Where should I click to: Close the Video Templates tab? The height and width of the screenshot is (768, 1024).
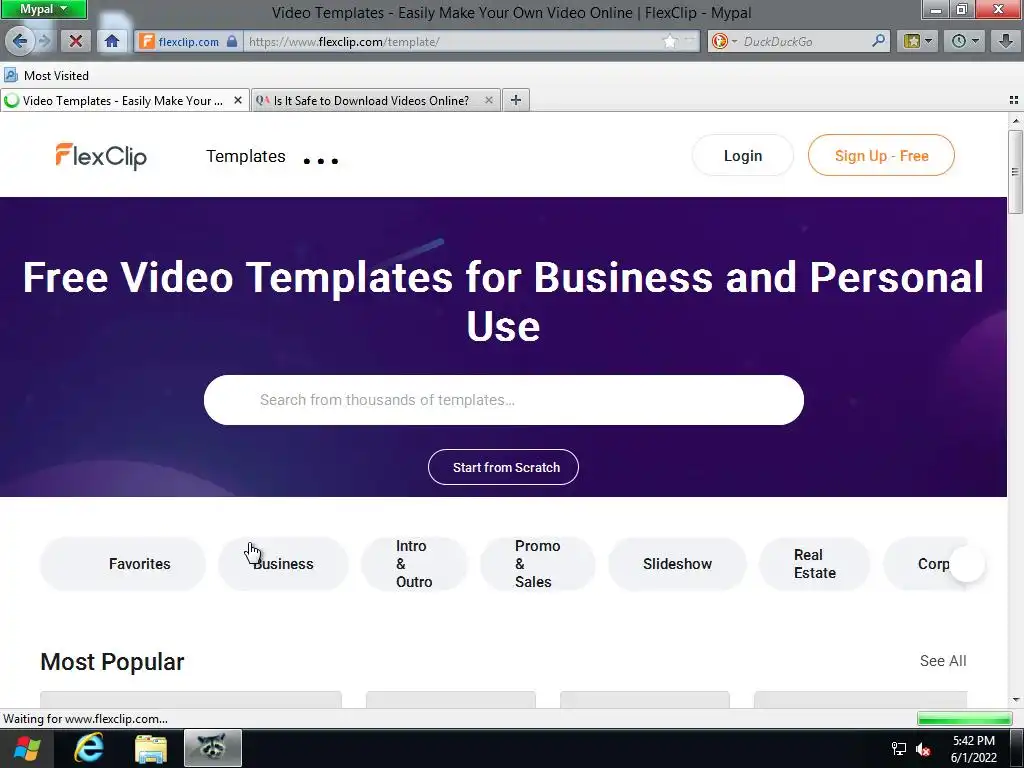238,101
